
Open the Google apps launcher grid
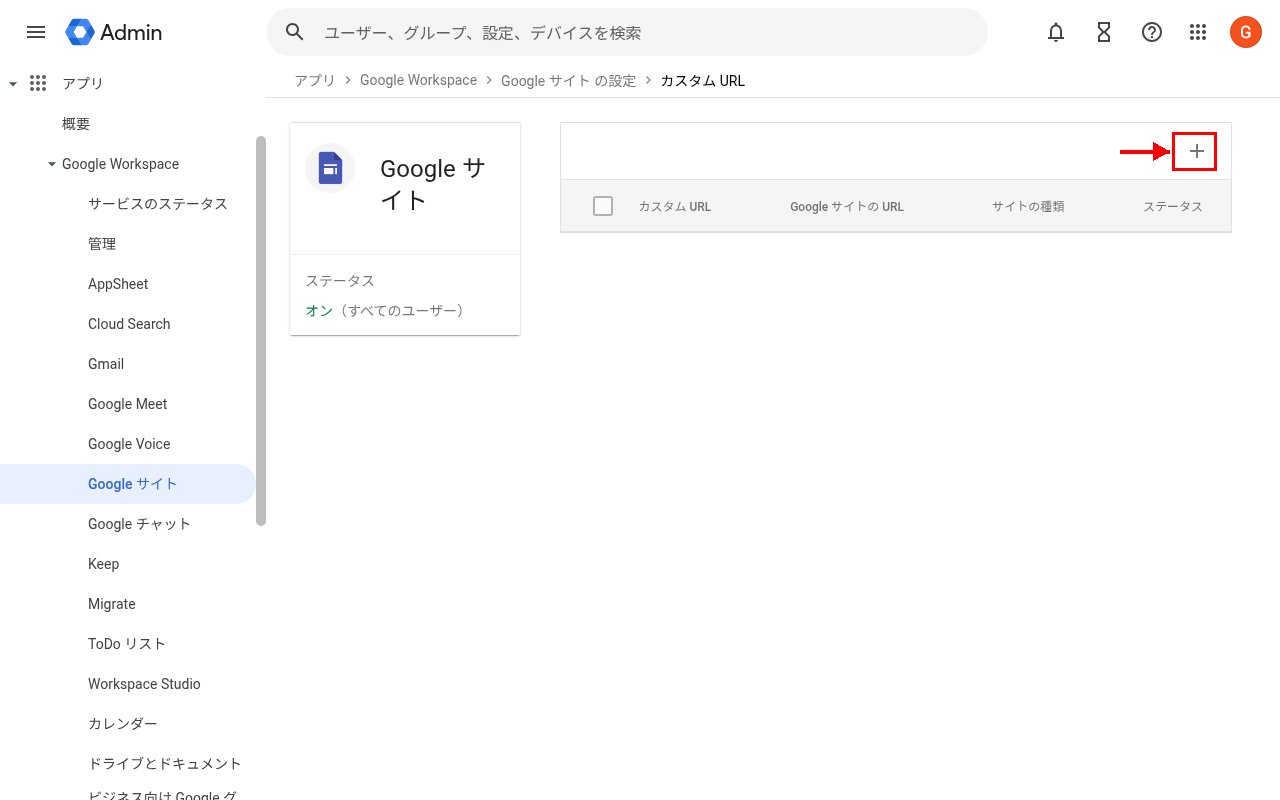pos(1198,32)
